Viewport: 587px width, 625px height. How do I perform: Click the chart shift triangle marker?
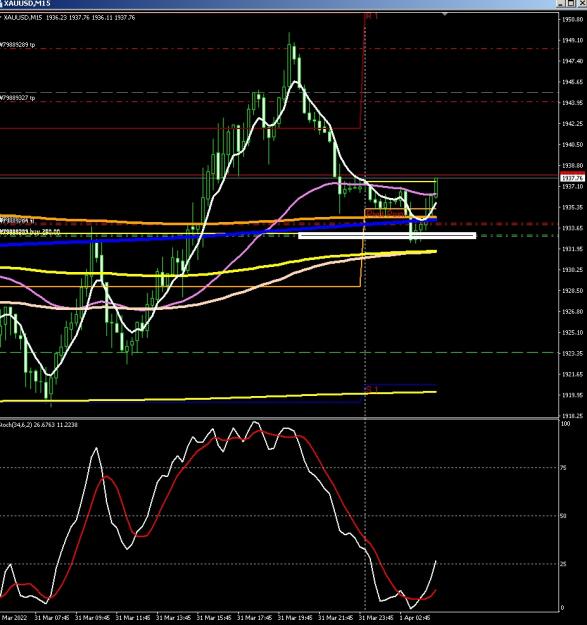tap(445, 14)
